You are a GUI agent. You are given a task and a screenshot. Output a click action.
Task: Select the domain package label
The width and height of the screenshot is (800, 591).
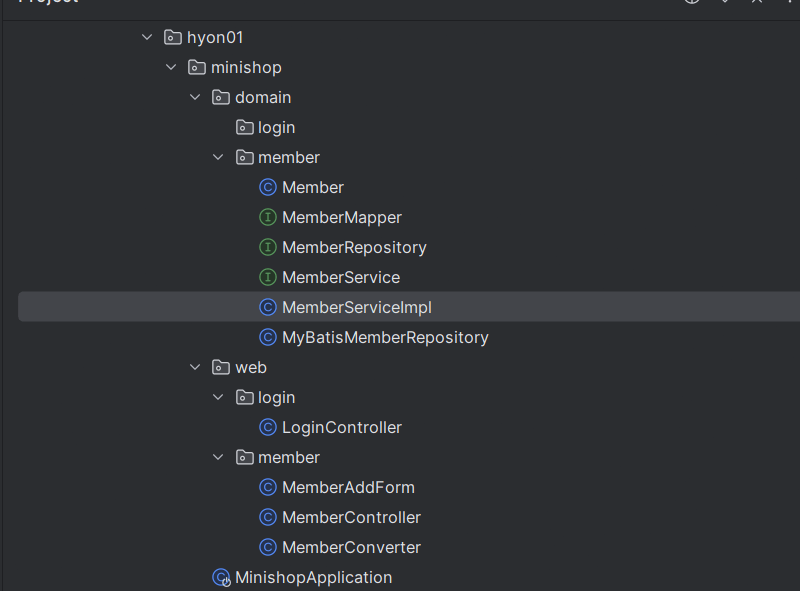click(263, 97)
